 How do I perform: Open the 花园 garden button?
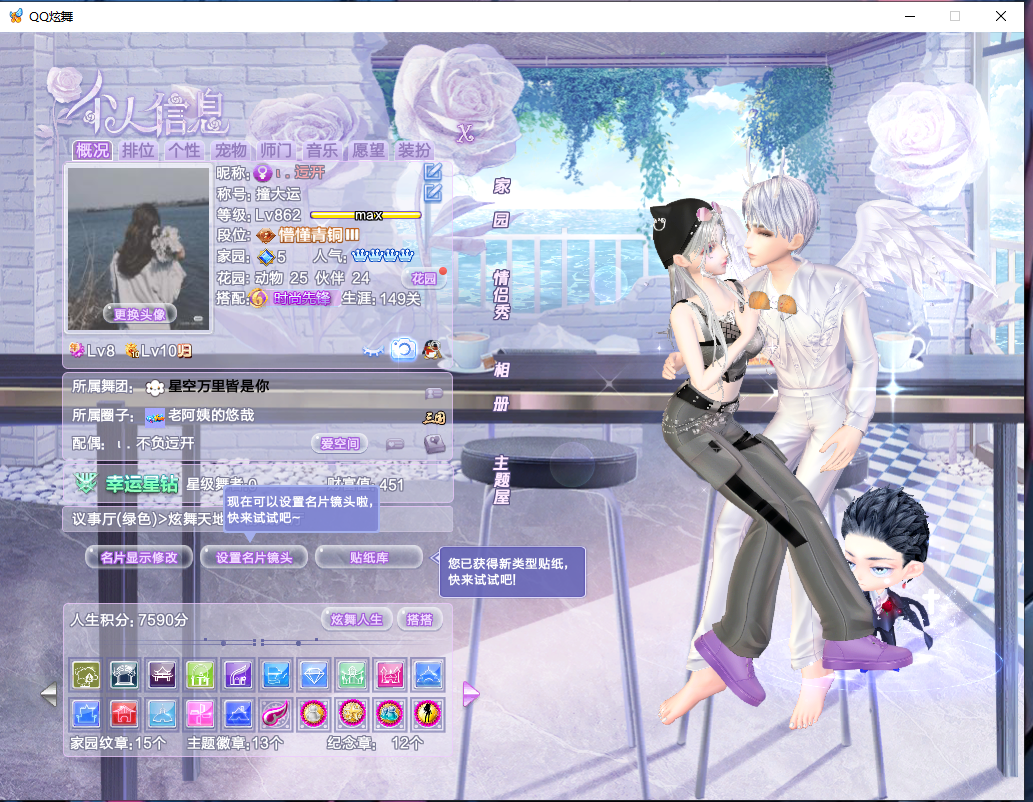point(424,278)
